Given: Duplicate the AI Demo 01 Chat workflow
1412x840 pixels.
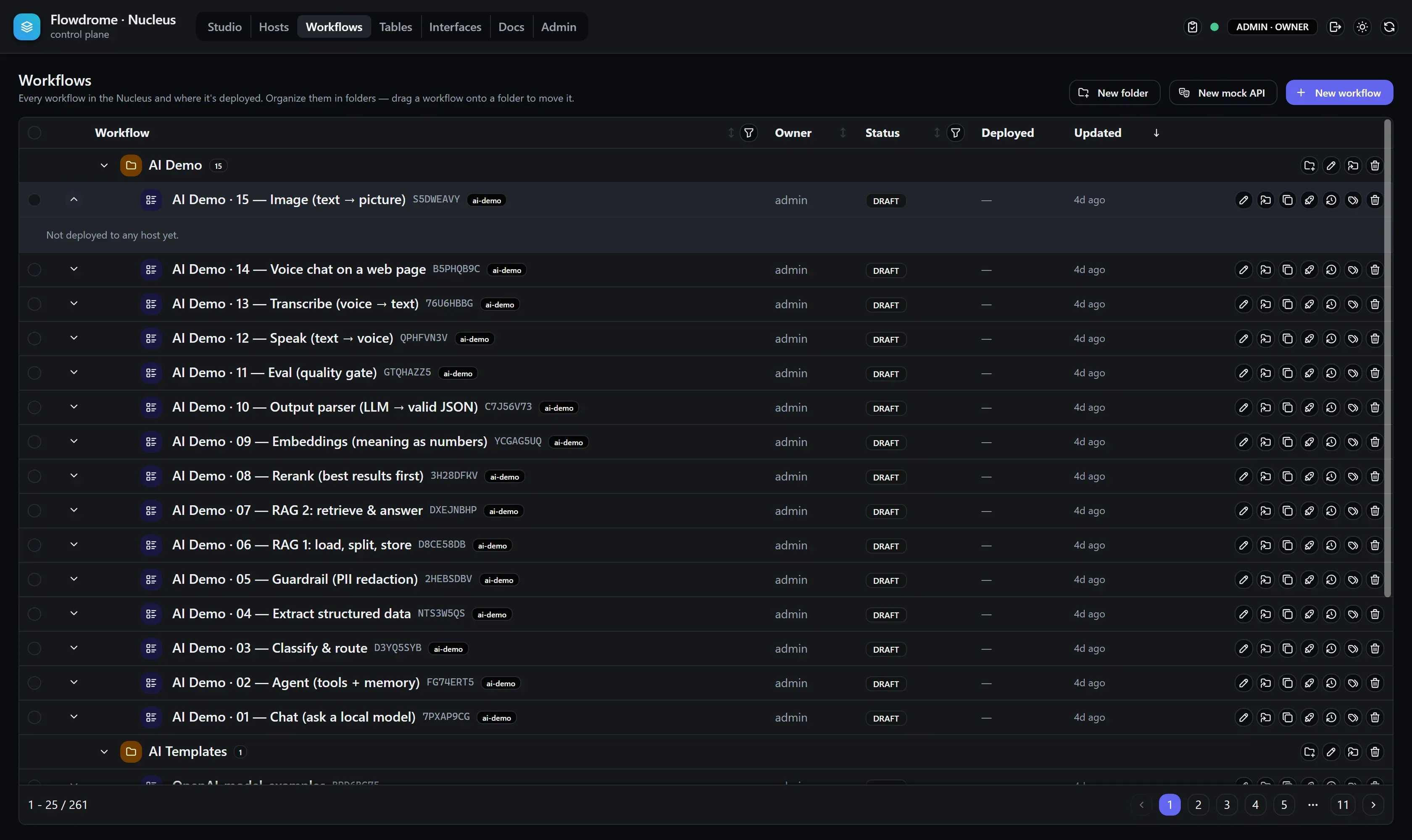Looking at the screenshot, I should 1287,718.
